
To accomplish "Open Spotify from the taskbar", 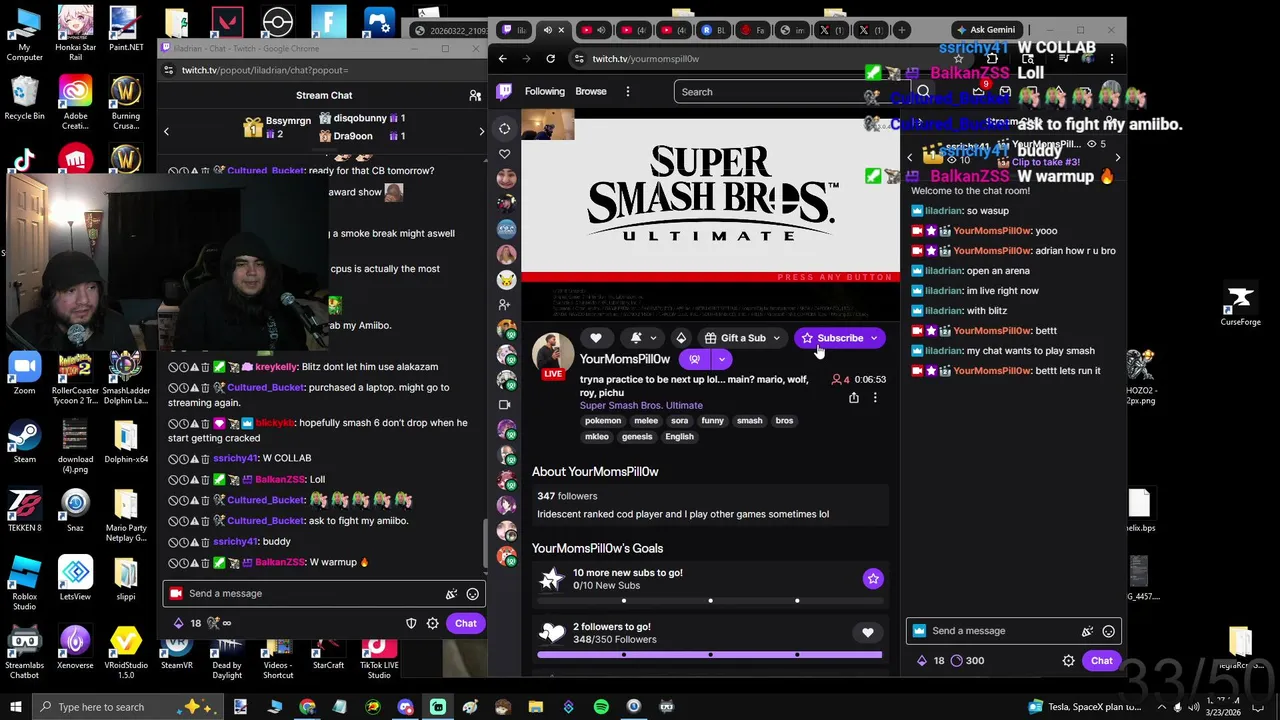I will pos(601,707).
